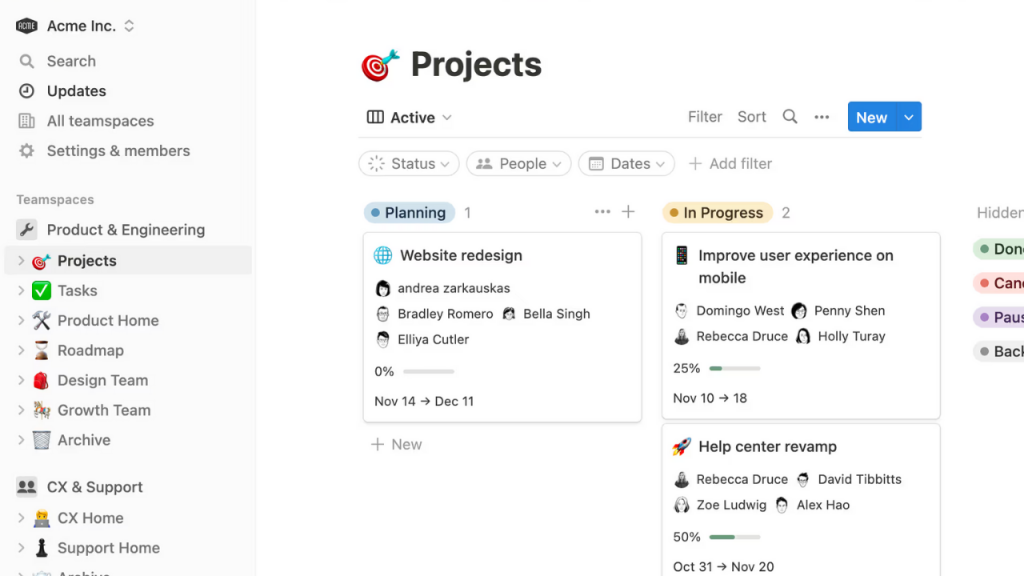Click the trash bin icon beside Archive
This screenshot has height=576, width=1024.
tap(41, 440)
